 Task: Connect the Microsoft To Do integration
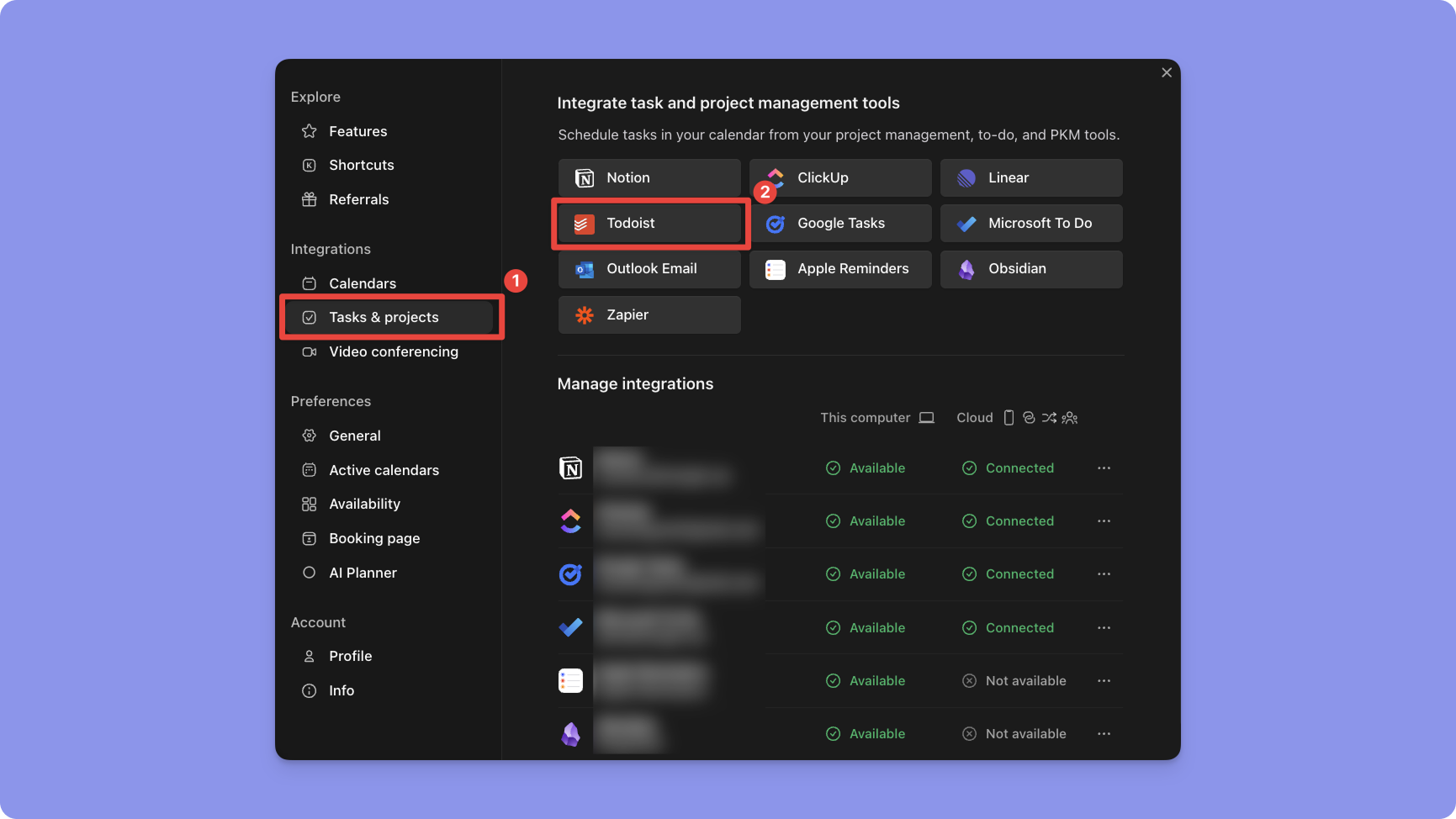(x=1031, y=223)
